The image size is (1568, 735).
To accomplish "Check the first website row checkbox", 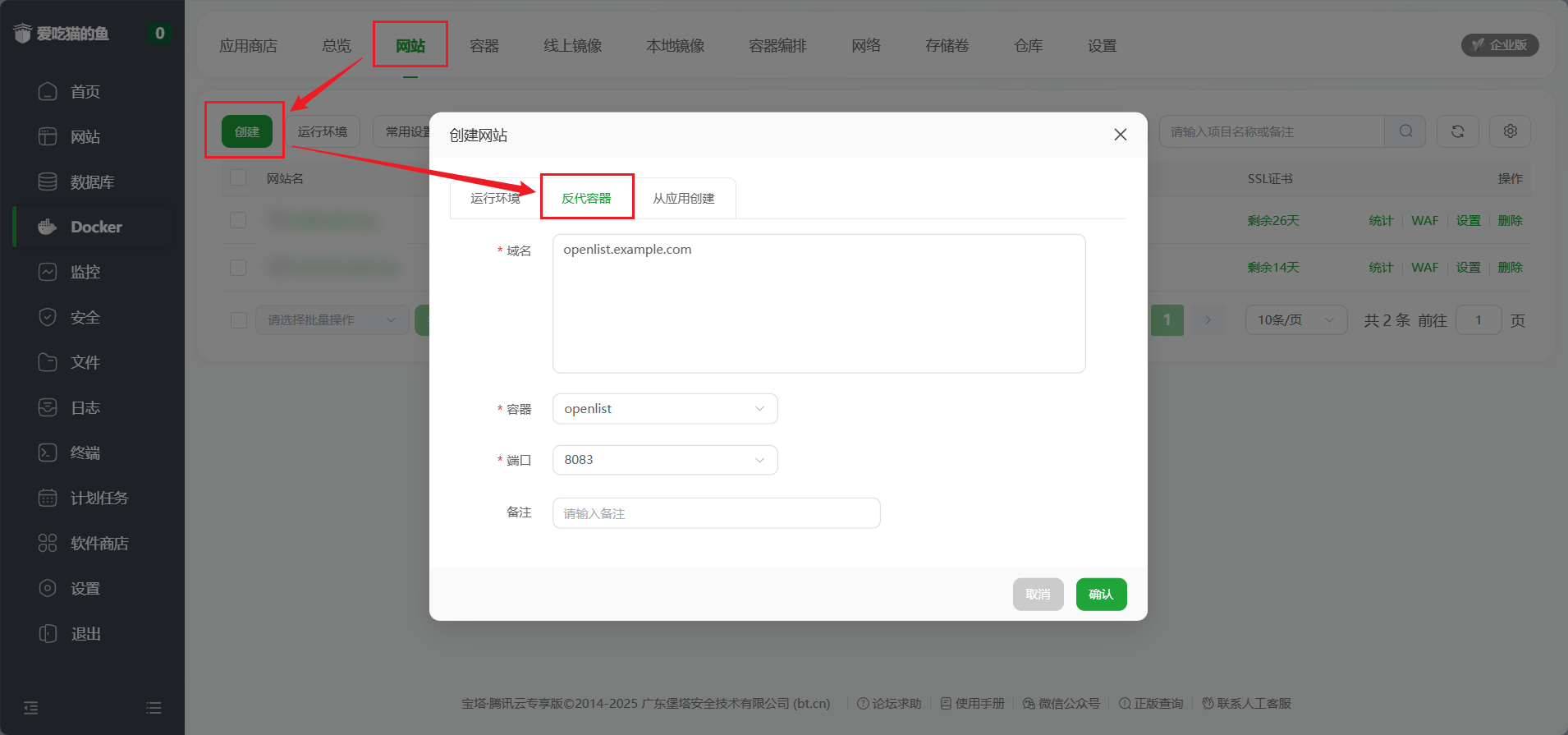I will pyautogui.click(x=238, y=220).
